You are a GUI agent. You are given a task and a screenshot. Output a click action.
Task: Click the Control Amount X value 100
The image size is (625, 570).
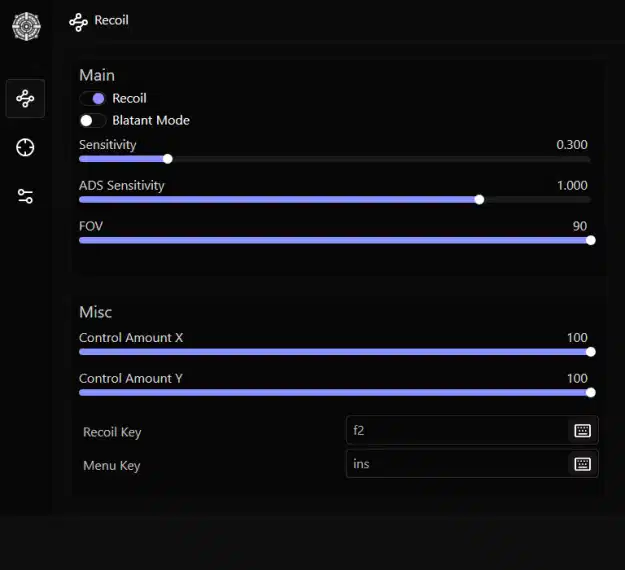577,338
